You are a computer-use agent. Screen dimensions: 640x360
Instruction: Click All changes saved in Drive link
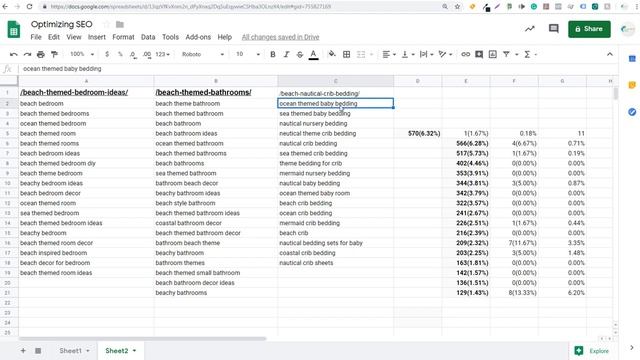click(x=280, y=37)
